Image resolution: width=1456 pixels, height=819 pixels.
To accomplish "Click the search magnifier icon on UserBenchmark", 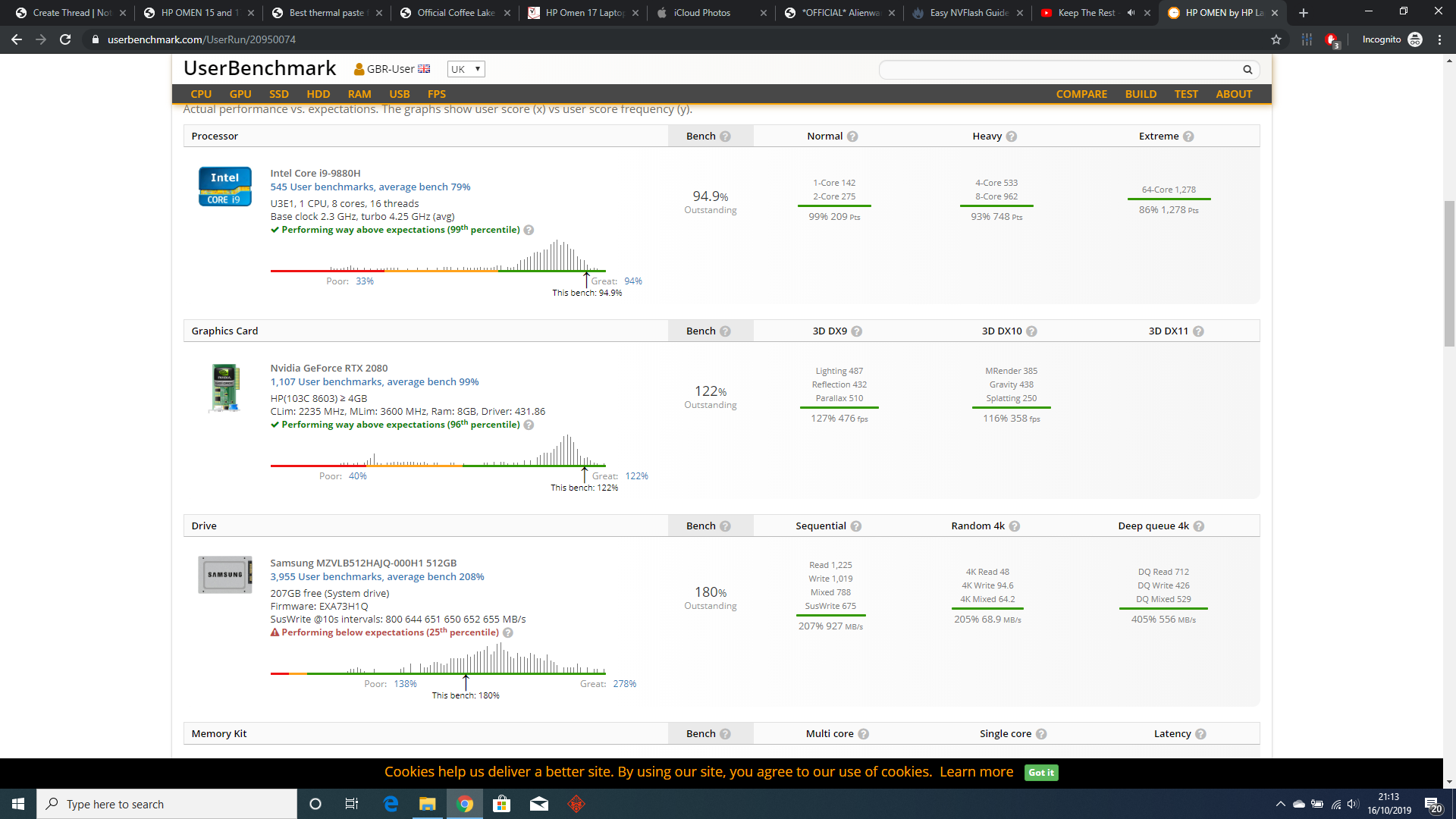I will click(1247, 70).
